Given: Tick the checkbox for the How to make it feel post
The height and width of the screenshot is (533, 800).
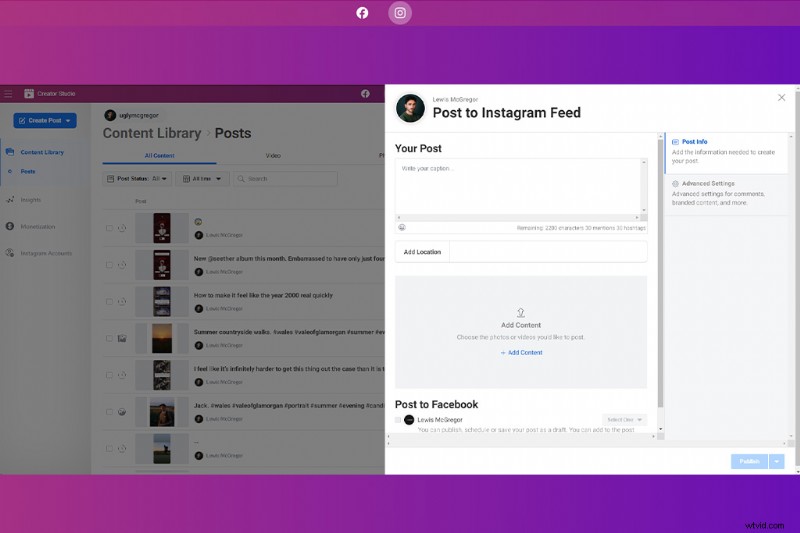Looking at the screenshot, I should (109, 301).
